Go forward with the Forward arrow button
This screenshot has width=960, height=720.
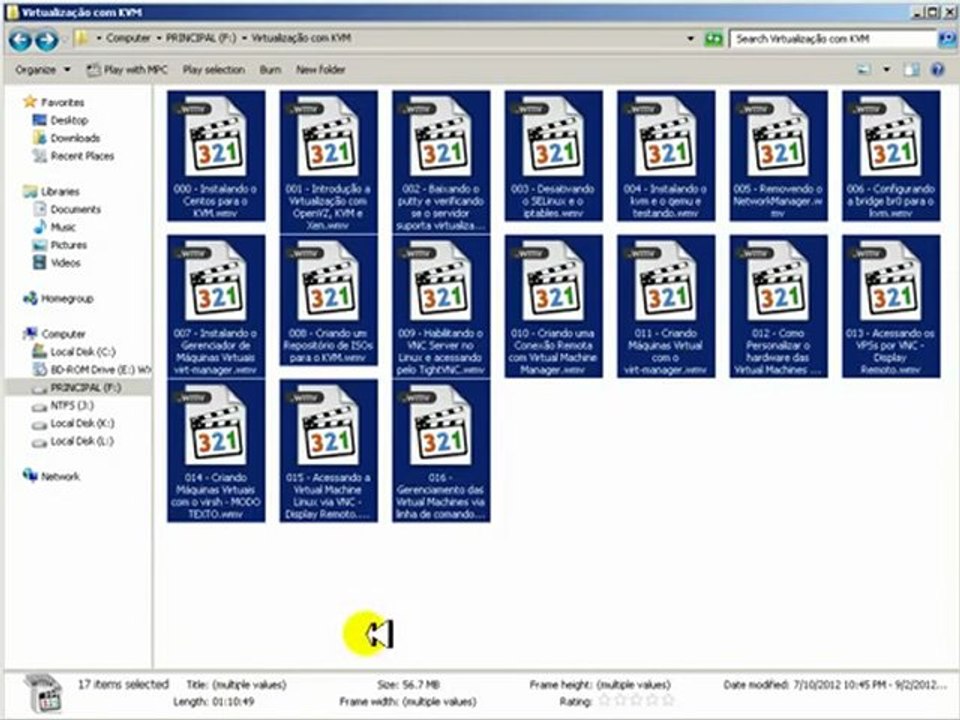pyautogui.click(x=47, y=40)
